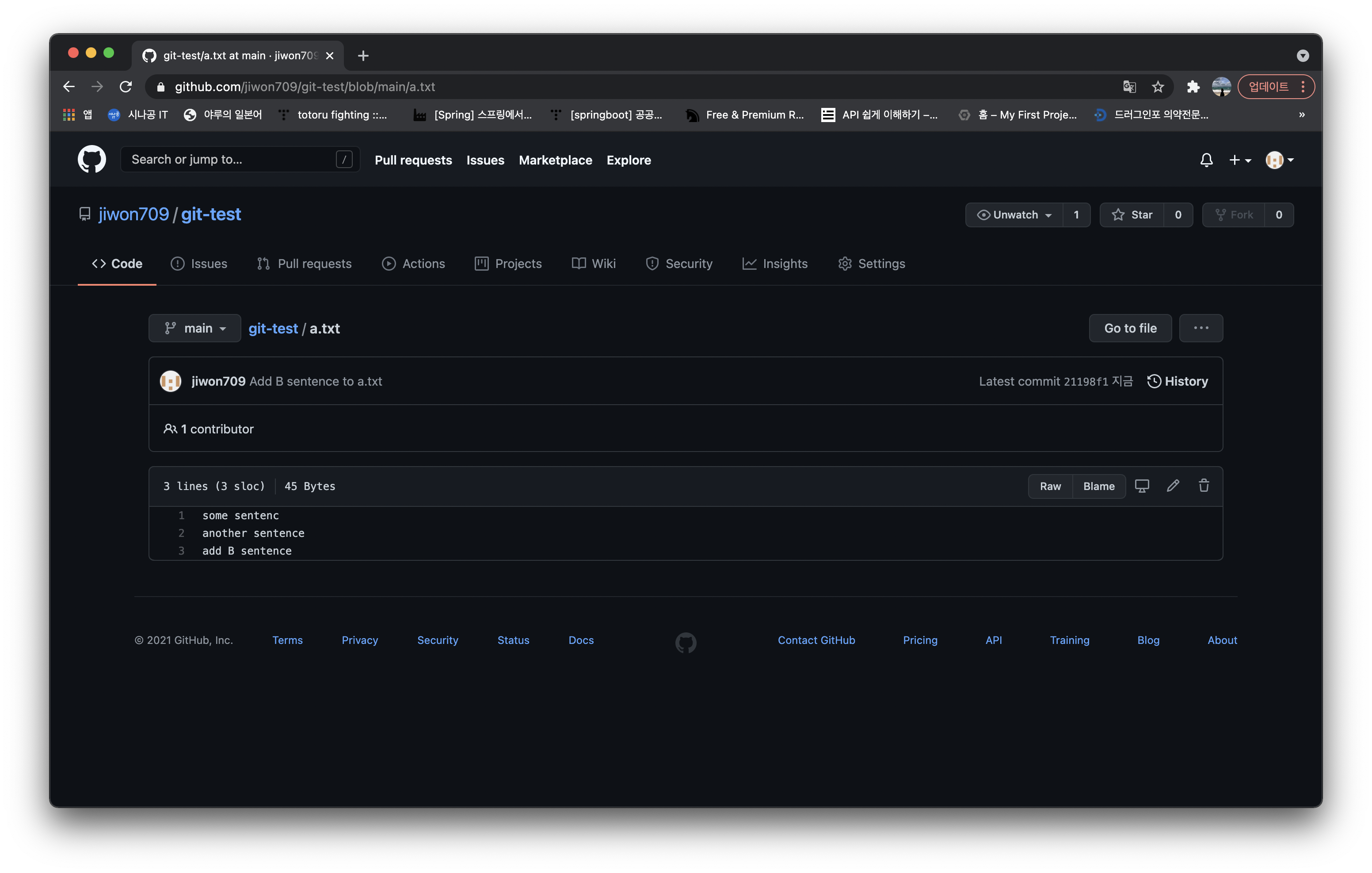Focus the Search or jump to field
Image resolution: width=1372 pixels, height=873 pixels.
(x=231, y=160)
